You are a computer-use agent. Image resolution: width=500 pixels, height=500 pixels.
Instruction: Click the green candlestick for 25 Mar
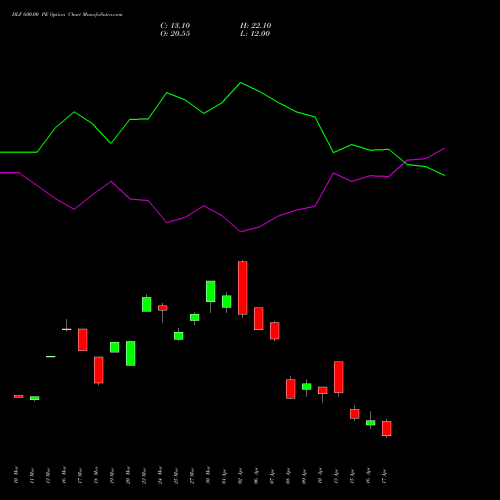tap(179, 336)
